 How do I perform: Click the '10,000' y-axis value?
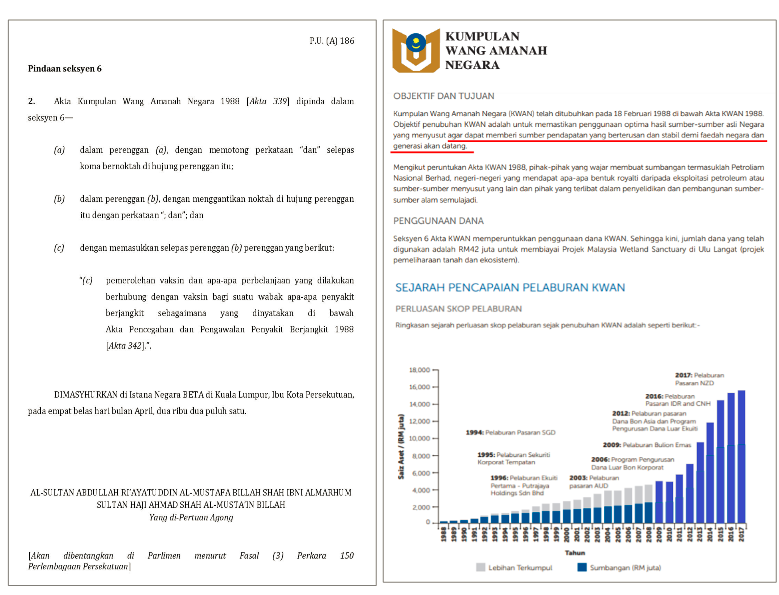(419, 439)
